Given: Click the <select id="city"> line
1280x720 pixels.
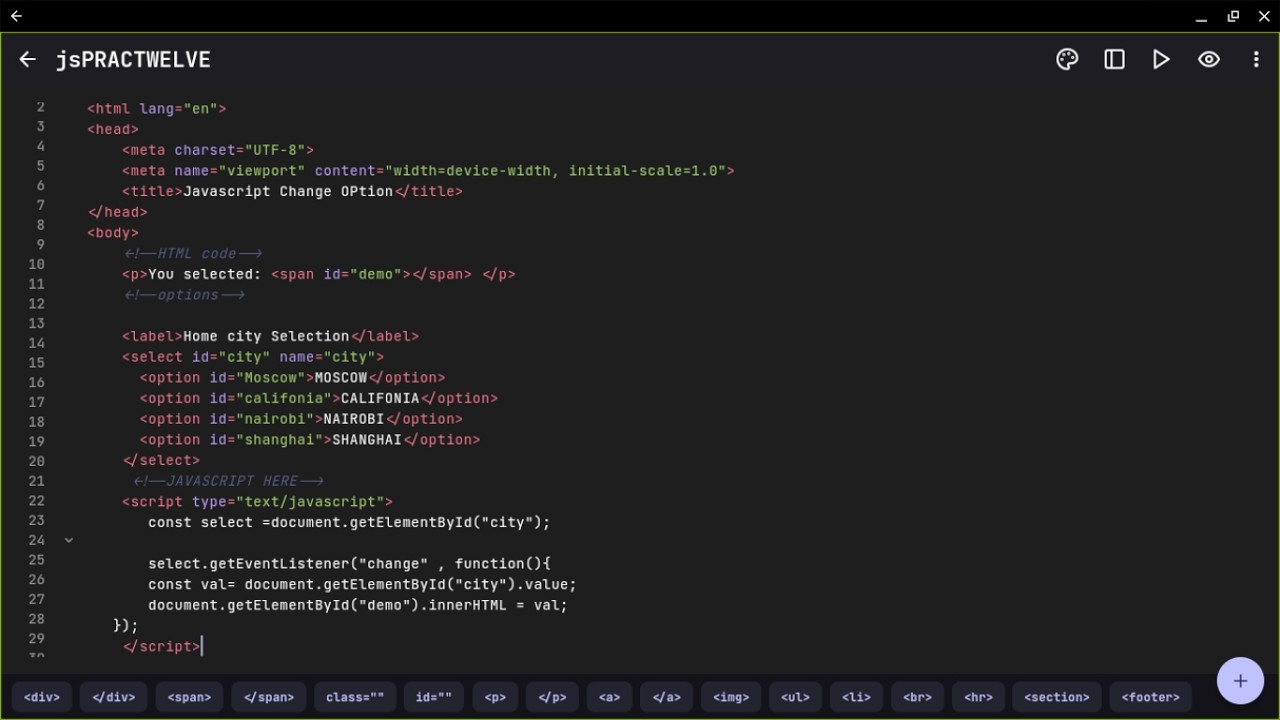Looking at the screenshot, I should (x=253, y=357).
